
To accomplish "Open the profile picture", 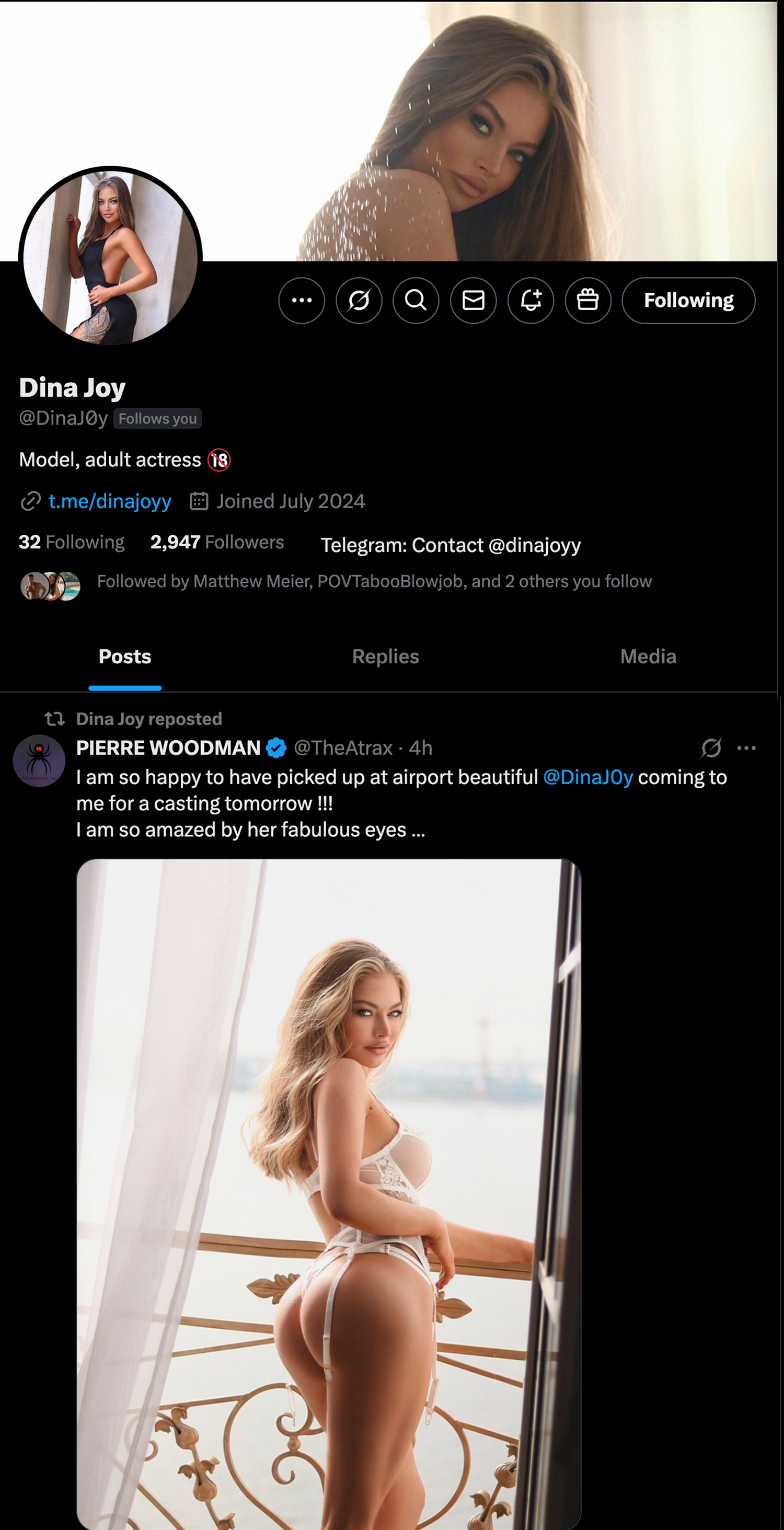I will point(110,257).
